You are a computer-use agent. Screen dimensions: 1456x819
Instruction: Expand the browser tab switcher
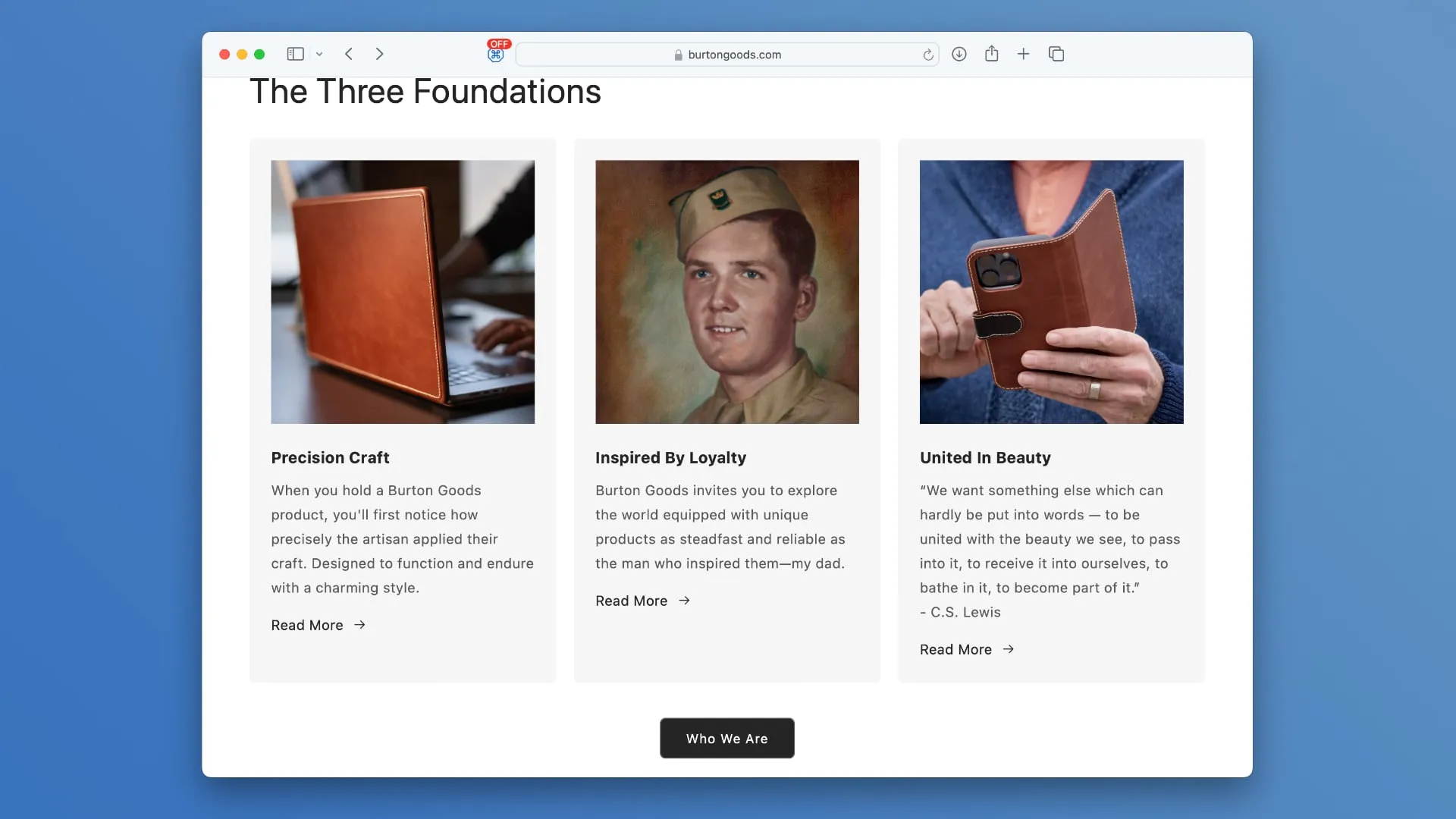click(x=1056, y=54)
